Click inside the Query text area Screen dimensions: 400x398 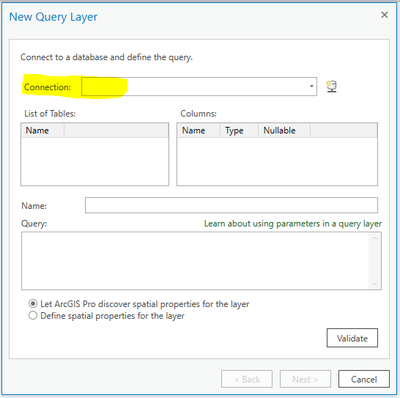(195, 261)
